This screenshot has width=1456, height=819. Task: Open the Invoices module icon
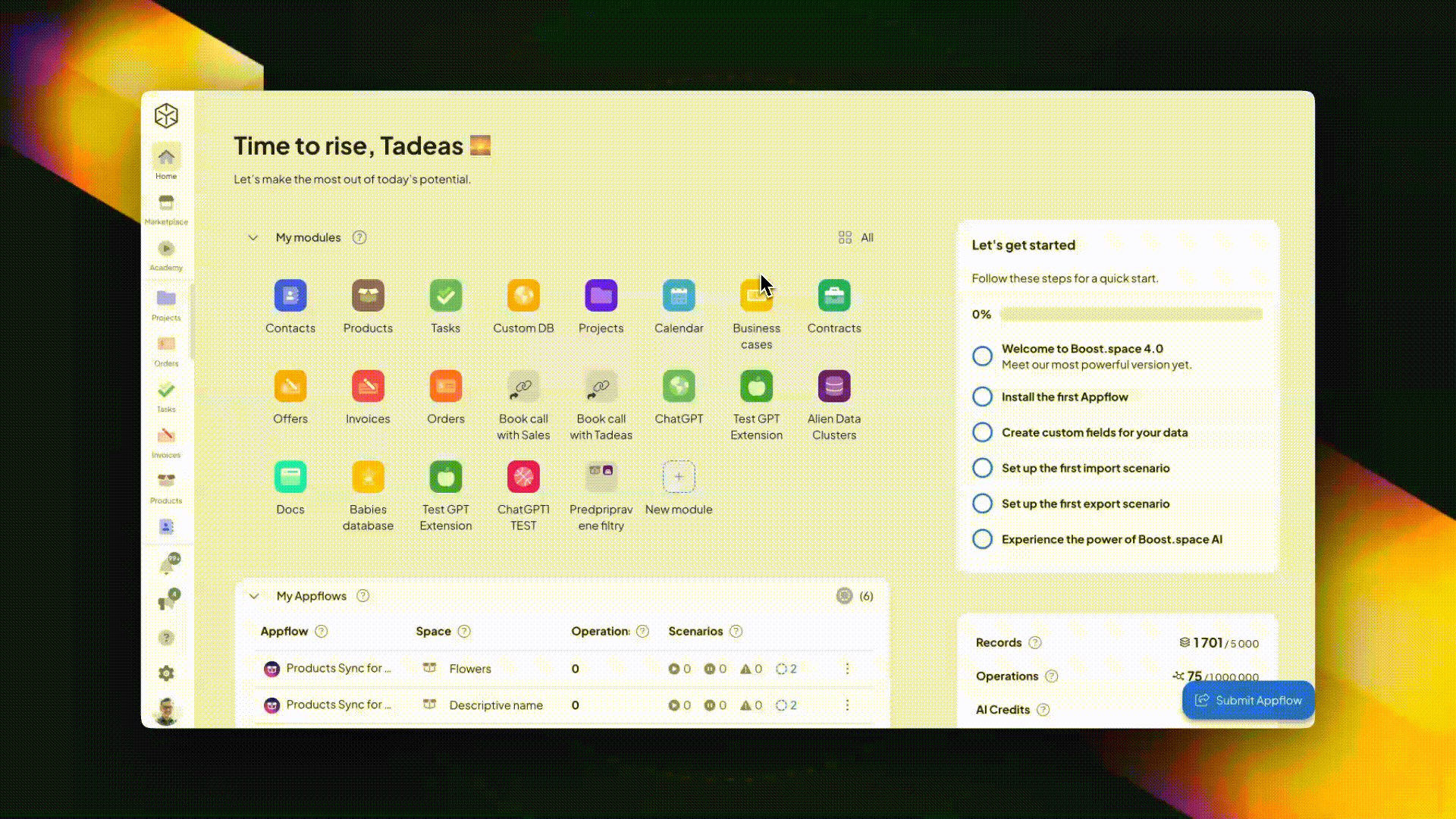click(368, 387)
